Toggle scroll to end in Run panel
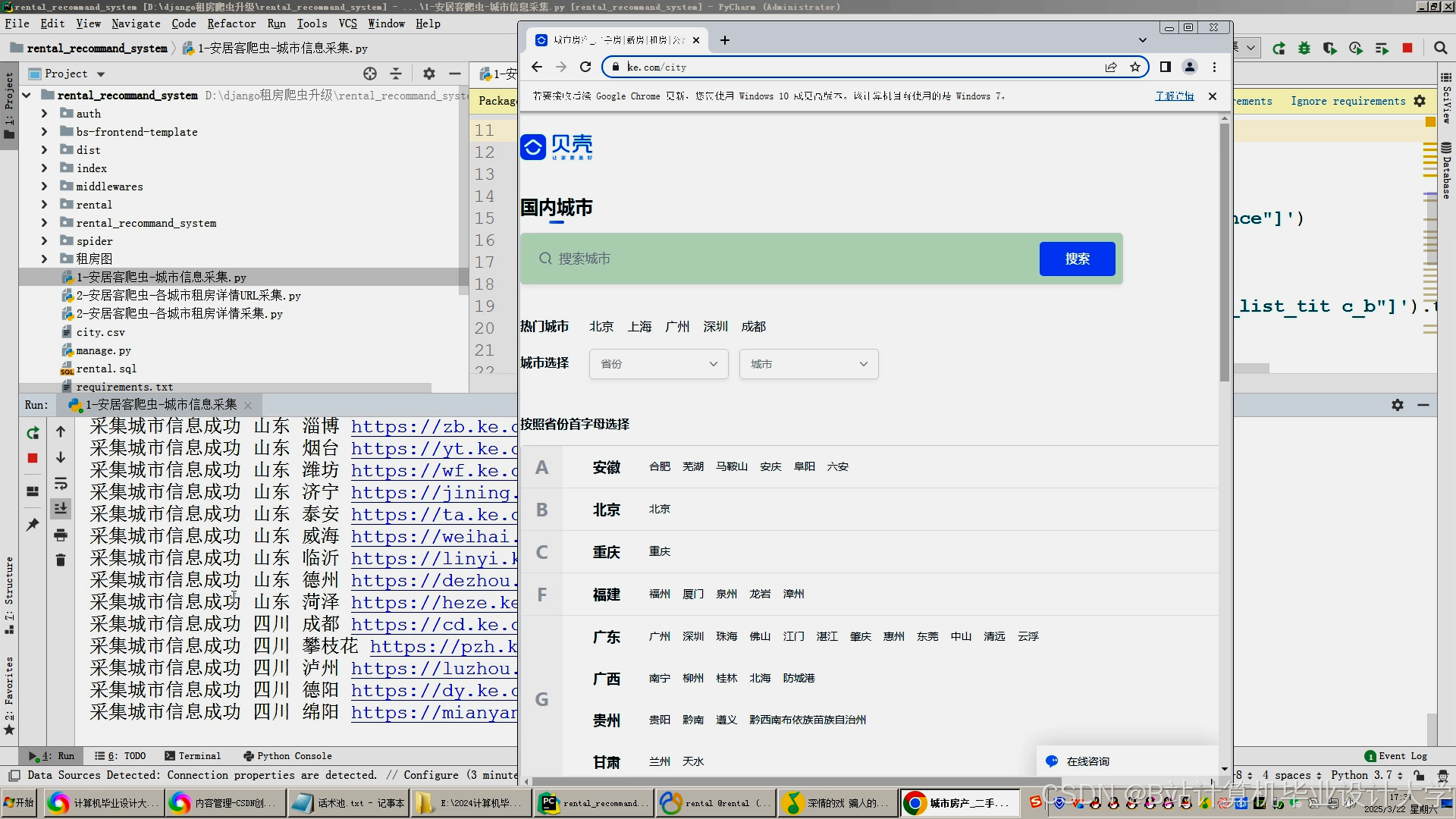 point(61,509)
